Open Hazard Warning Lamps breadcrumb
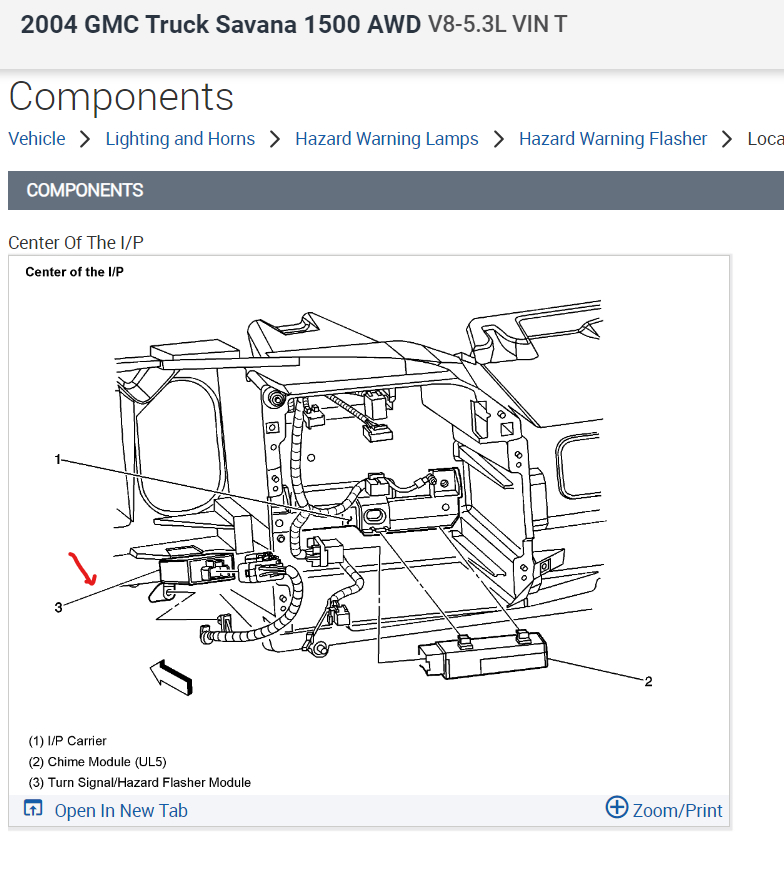This screenshot has width=784, height=872. click(386, 138)
